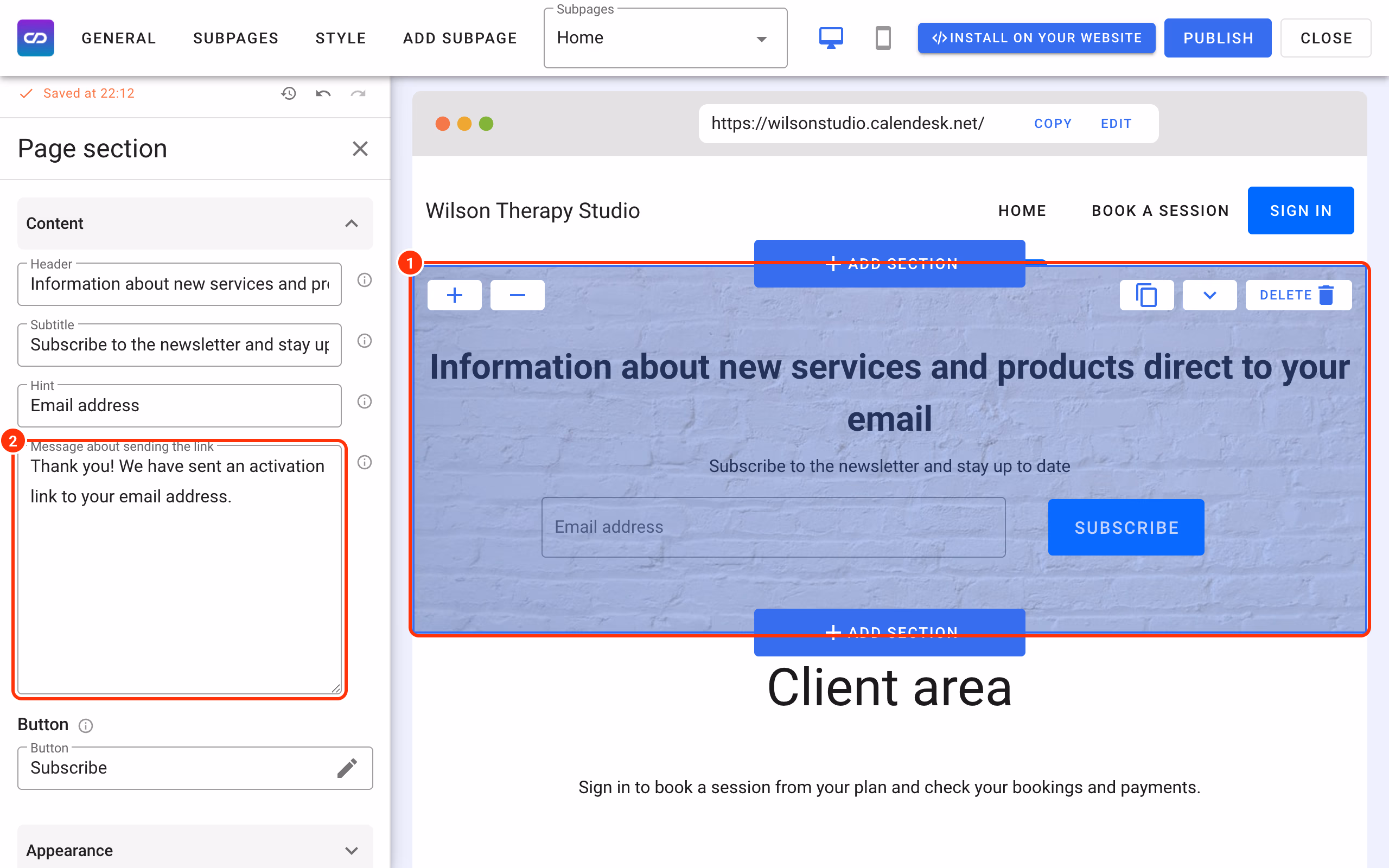Open the Subpages Home dropdown
The height and width of the screenshot is (868, 1389).
665,38
